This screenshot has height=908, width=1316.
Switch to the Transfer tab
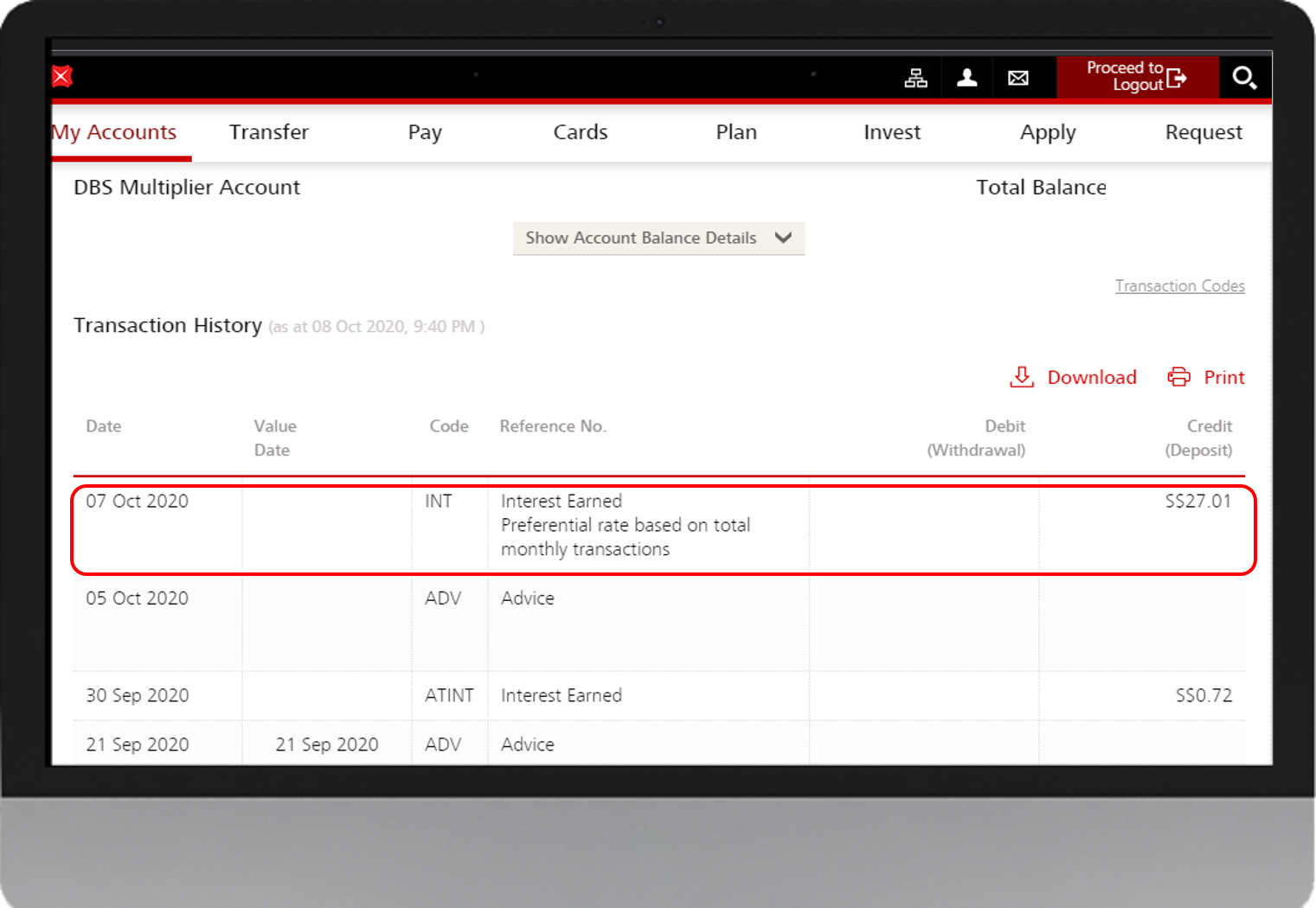268,132
